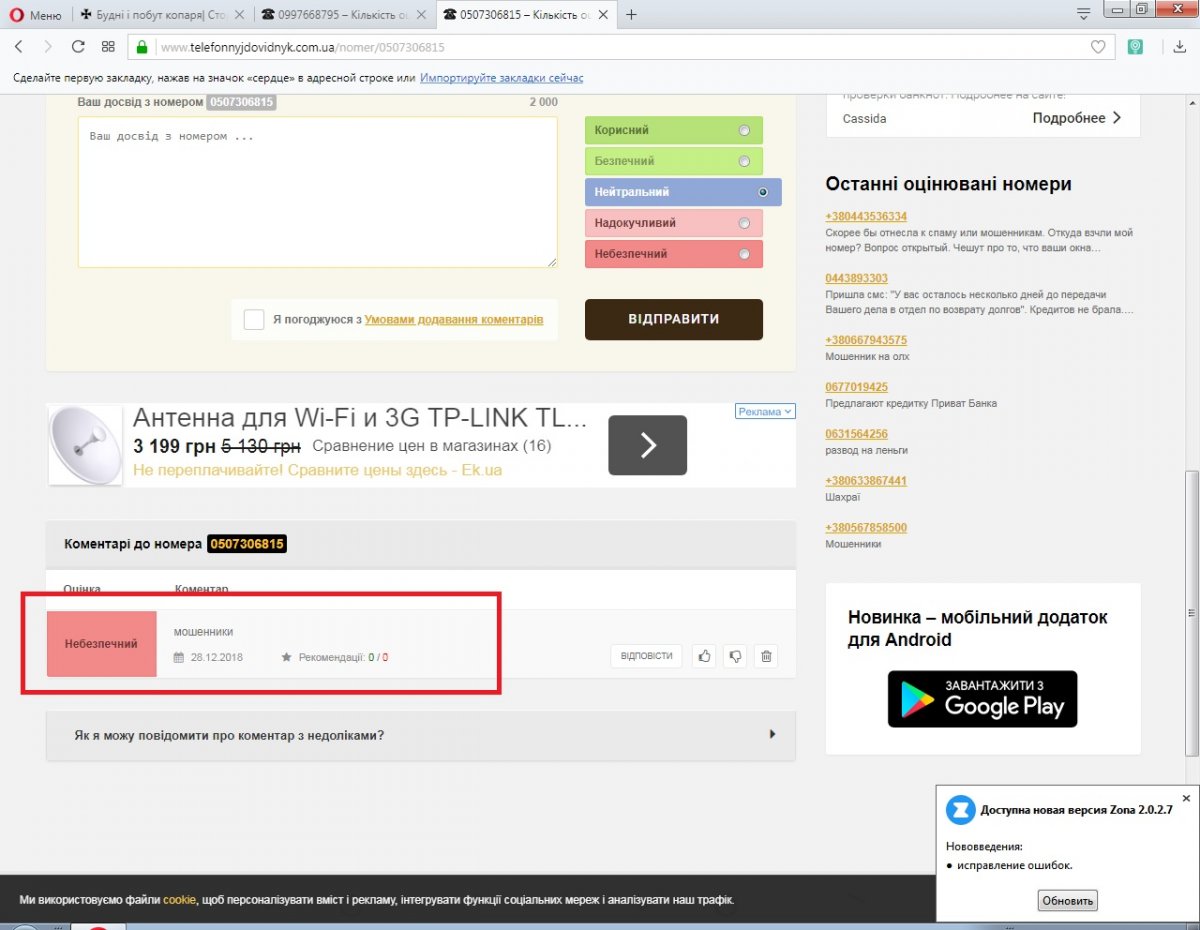The image size is (1200, 930).
Task: Open Speed Dial grid icon
Action: point(108,47)
